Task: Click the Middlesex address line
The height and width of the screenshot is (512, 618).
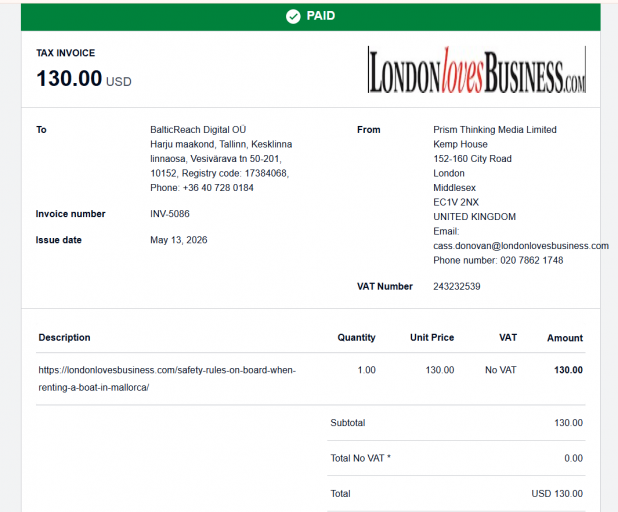Action: pyautogui.click(x=454, y=188)
